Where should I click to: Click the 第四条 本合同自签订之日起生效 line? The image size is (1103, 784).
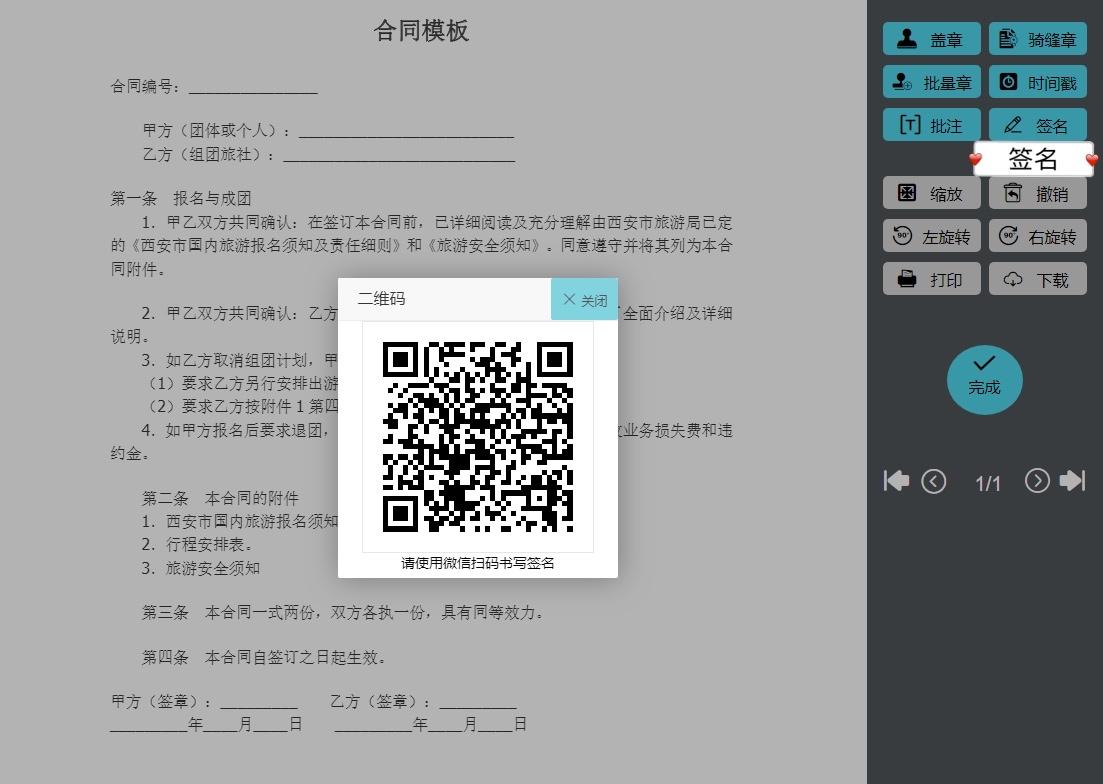264,657
